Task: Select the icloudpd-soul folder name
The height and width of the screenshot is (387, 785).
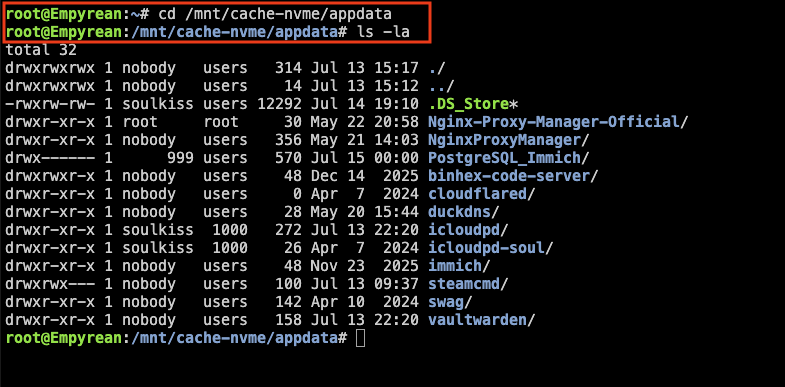Action: tap(486, 248)
